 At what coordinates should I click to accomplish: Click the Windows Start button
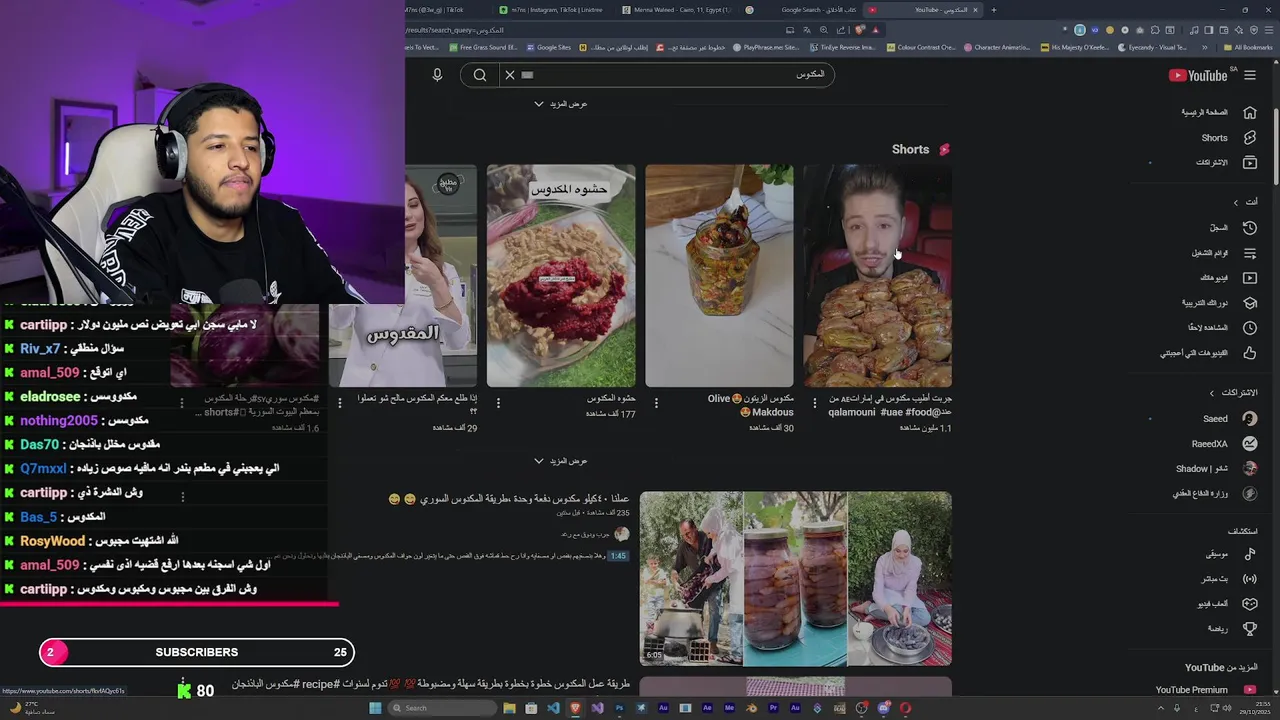(375, 708)
